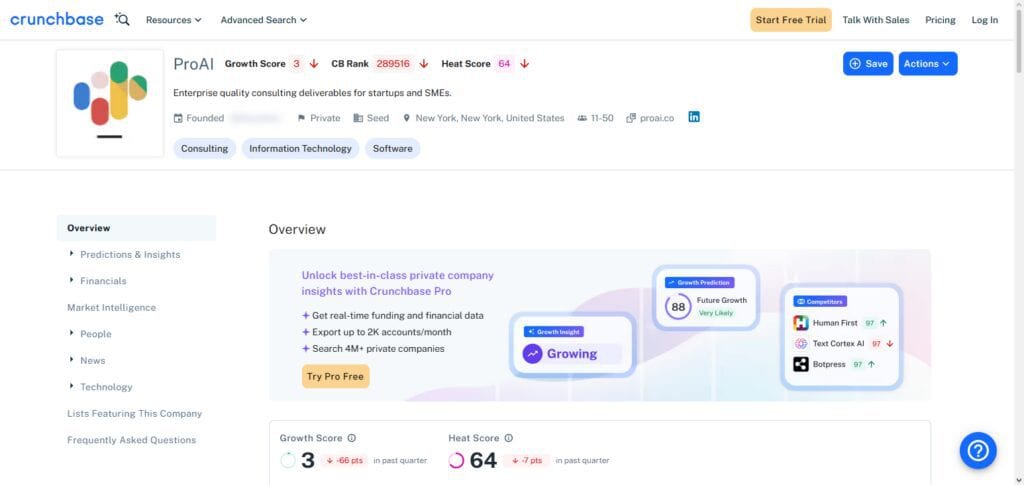Image resolution: width=1024 pixels, height=485 pixels.
Task: Click the Very Likely future growth badge
Action: [716, 313]
